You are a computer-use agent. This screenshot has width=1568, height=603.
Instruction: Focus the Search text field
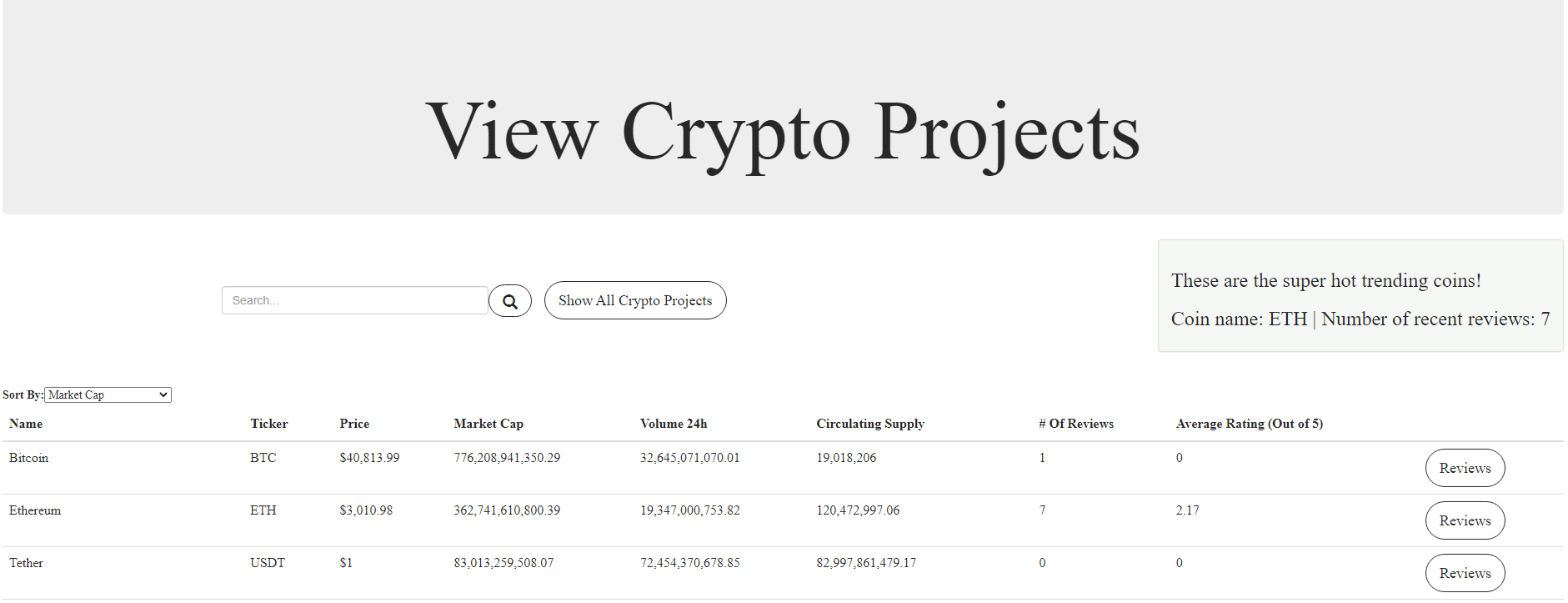tap(355, 300)
